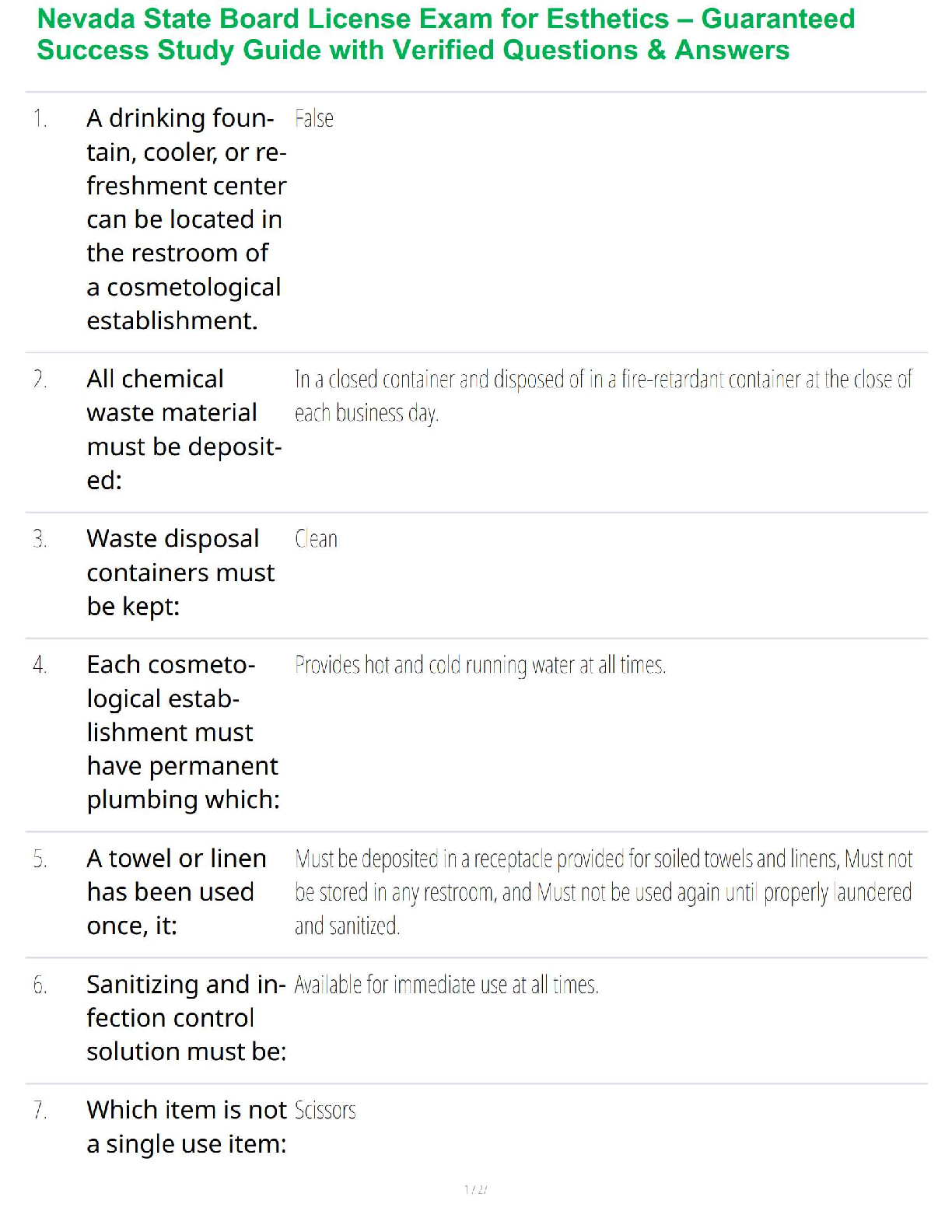Click the soiled towels receptacle answer text
952x1232 pixels.
[603, 892]
